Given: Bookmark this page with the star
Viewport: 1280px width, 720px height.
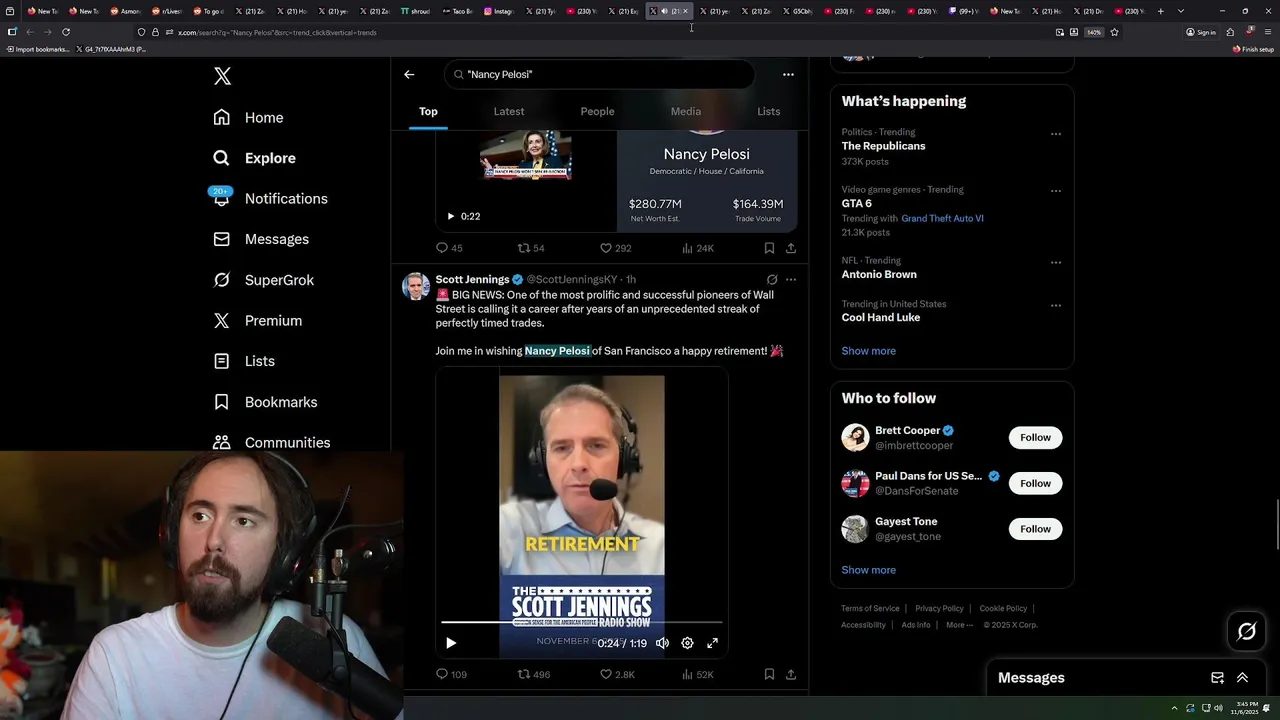Looking at the screenshot, I should [1114, 32].
